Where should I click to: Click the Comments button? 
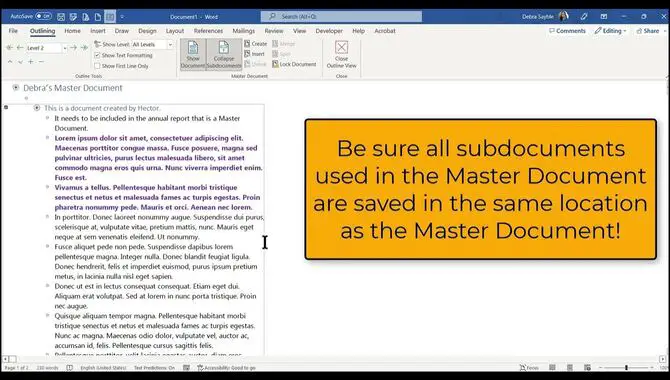pos(567,31)
